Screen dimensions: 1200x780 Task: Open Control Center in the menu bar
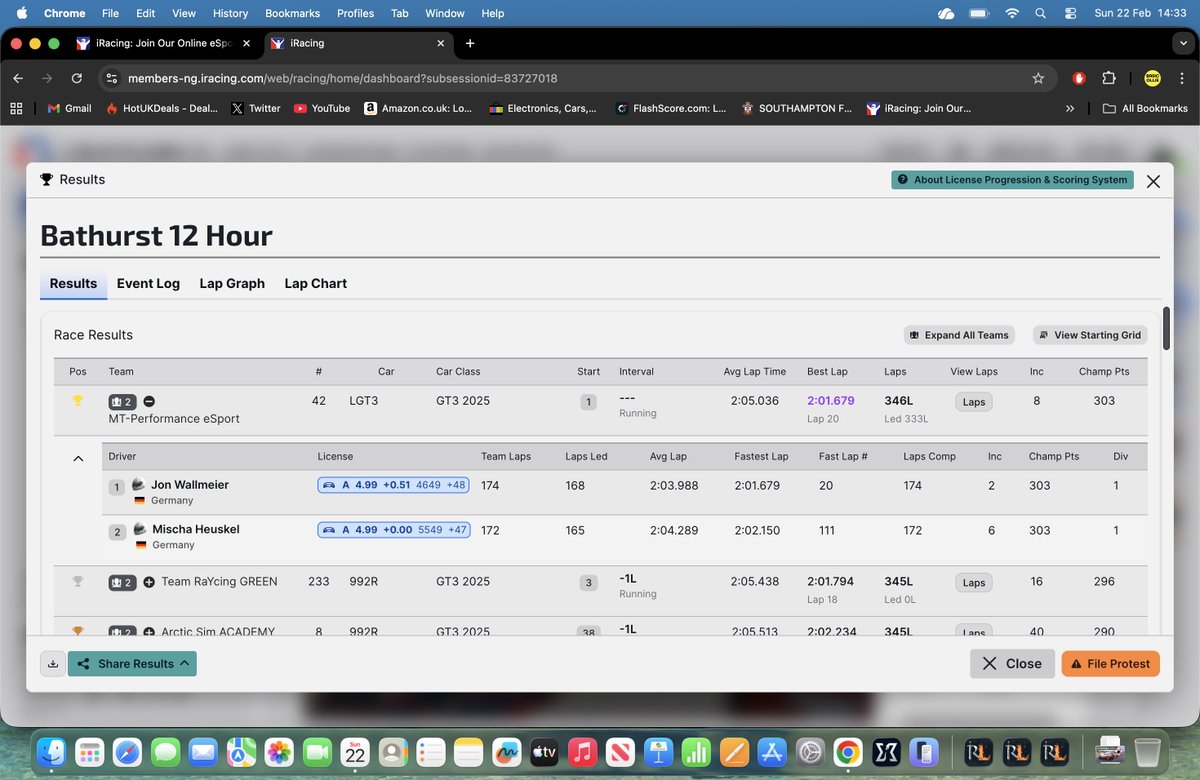(x=1071, y=13)
